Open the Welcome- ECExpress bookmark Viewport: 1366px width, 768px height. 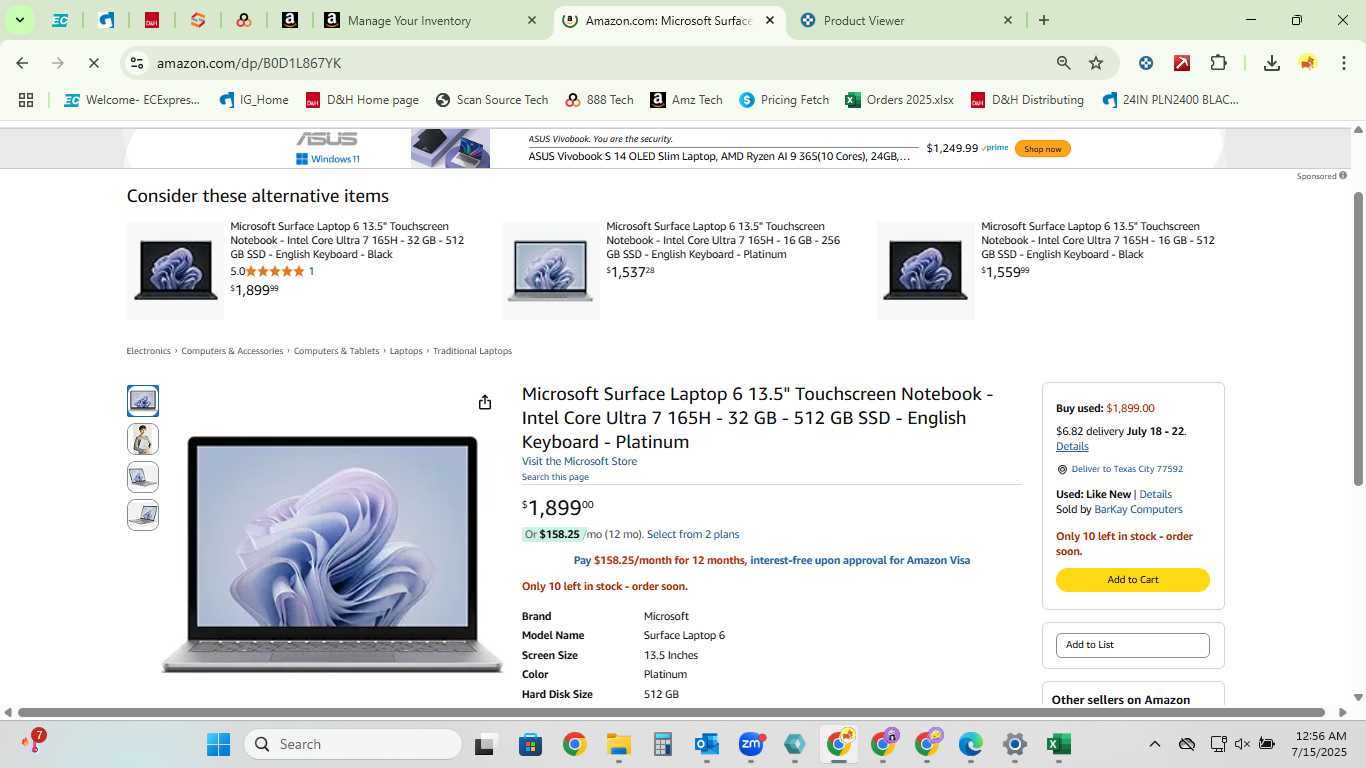[132, 100]
